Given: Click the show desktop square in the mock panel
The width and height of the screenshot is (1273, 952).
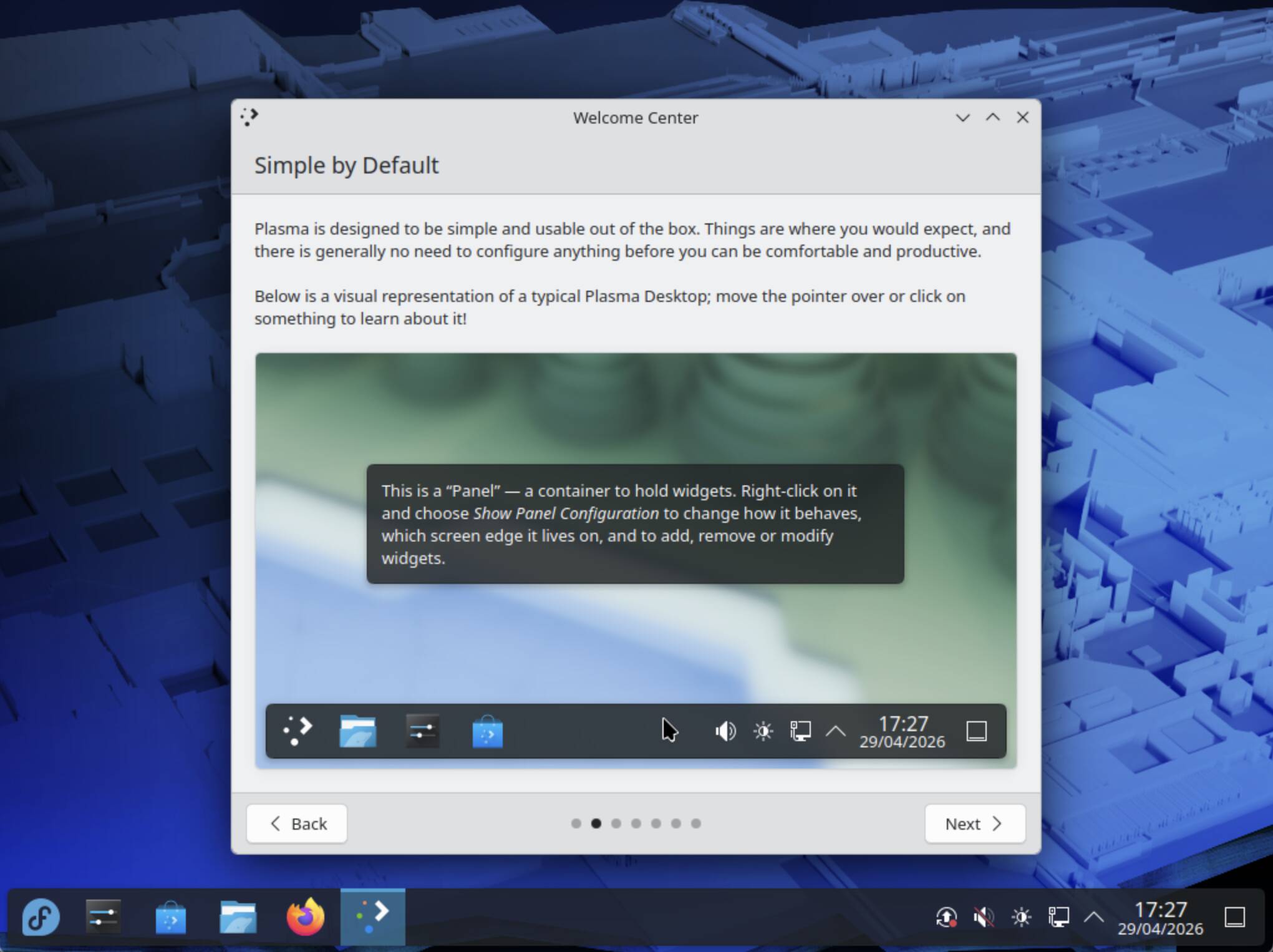Looking at the screenshot, I should tap(976, 731).
